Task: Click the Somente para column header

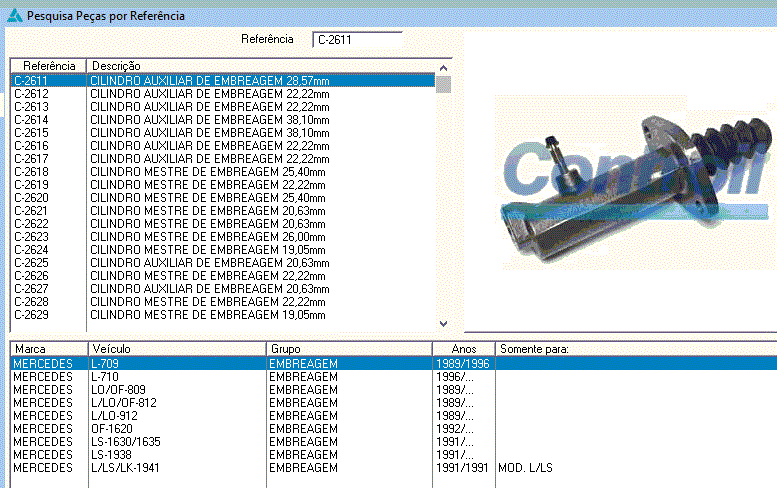Action: coord(634,349)
